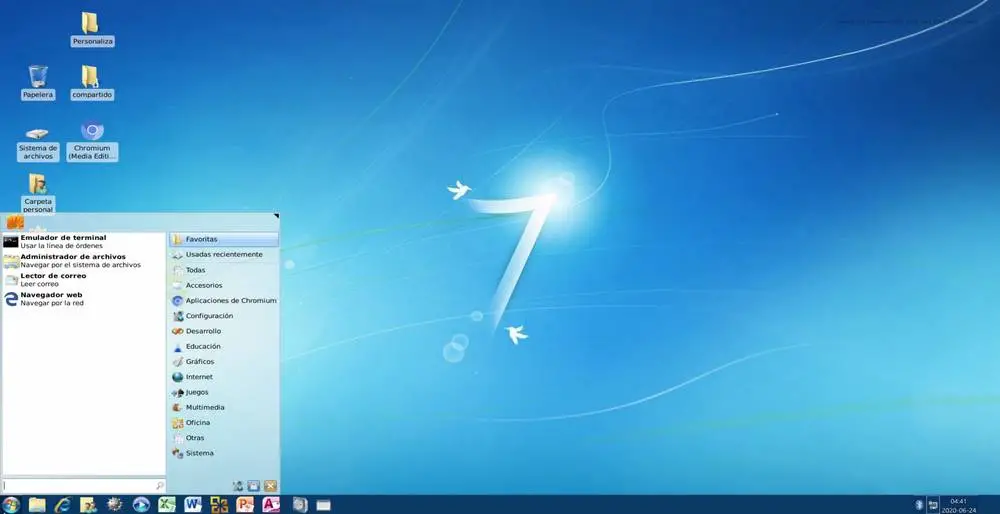Open the gear settings icon in taskbar

coord(115,505)
